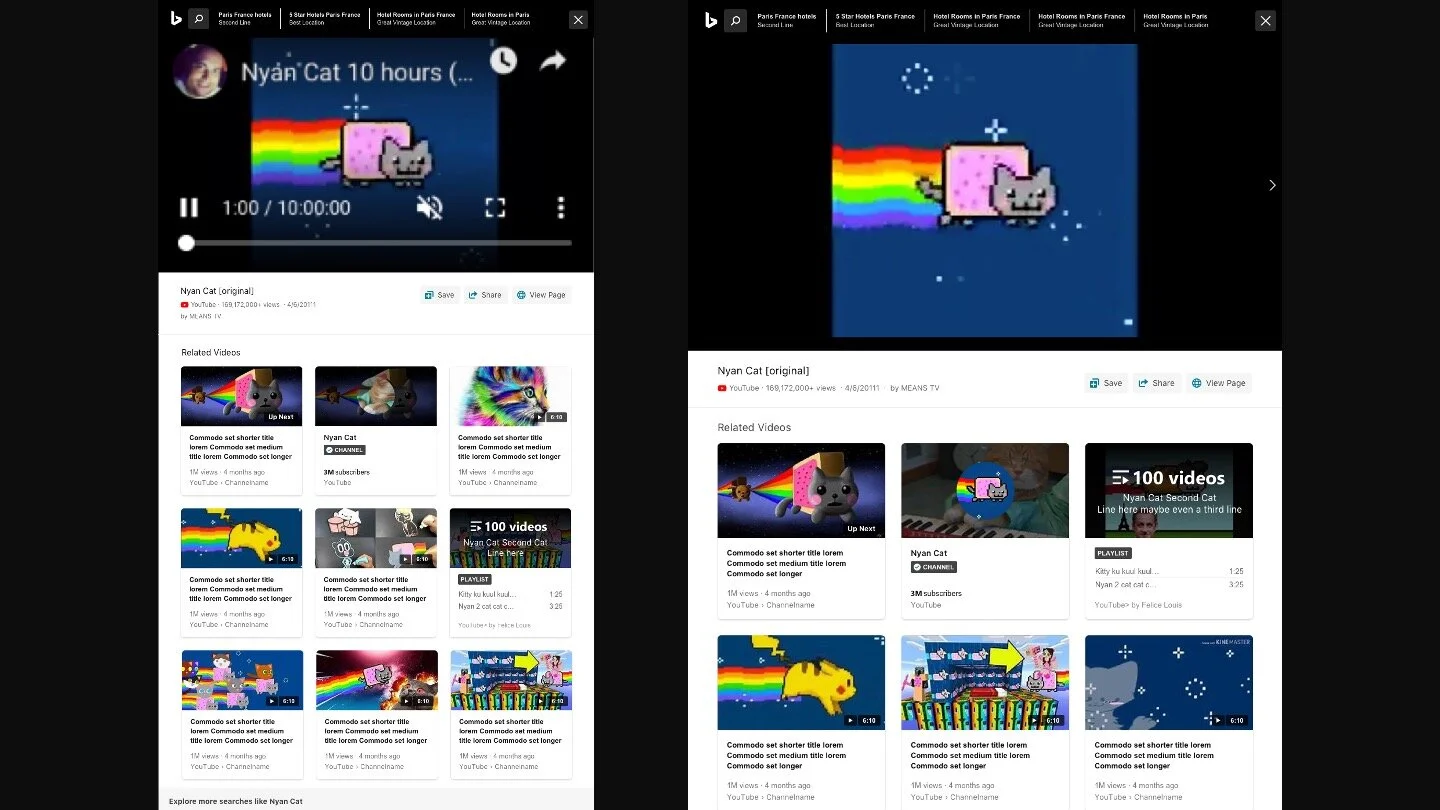Click Share button under the left mockup video
The width and height of the screenshot is (1440, 810).
click(485, 295)
